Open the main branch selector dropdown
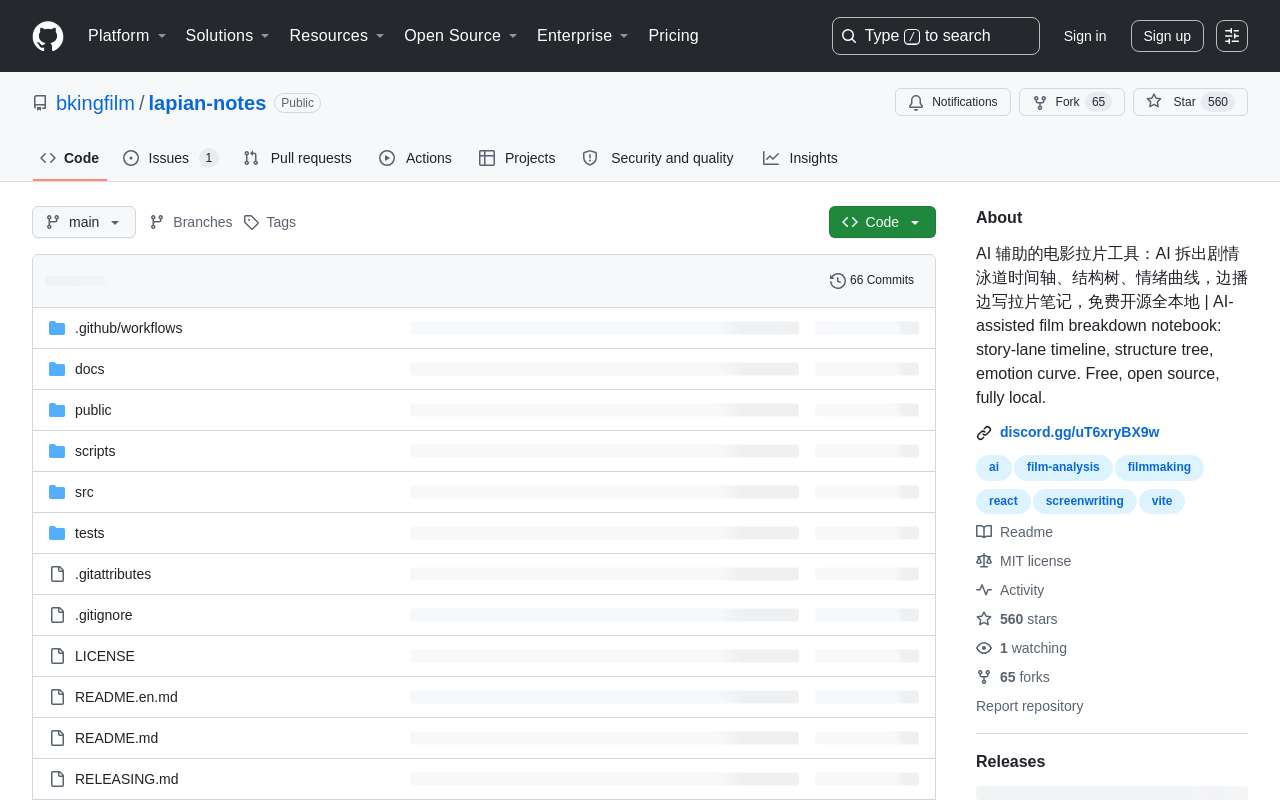This screenshot has height=800, width=1280. pos(84,222)
